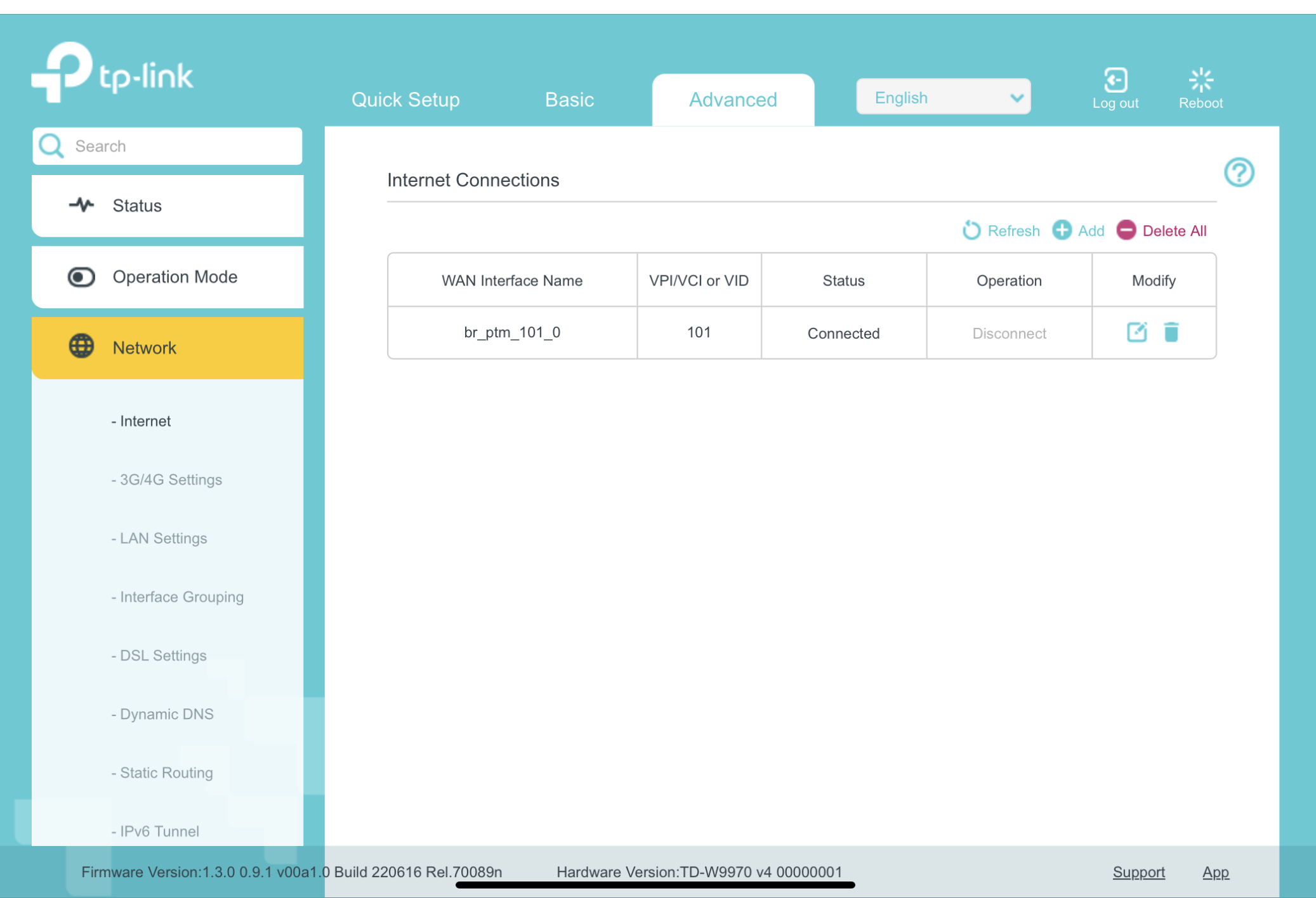
Task: Select DSL Settings in Network submenu
Action: point(163,655)
